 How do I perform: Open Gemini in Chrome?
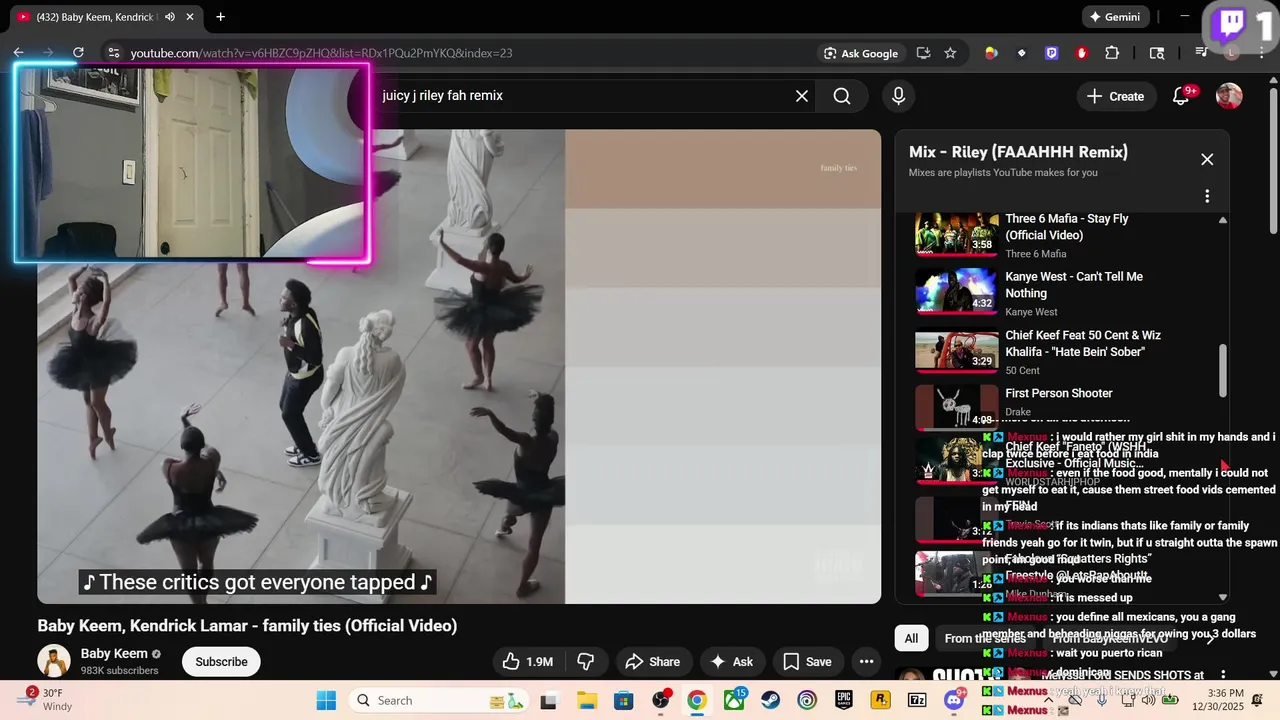(1114, 17)
